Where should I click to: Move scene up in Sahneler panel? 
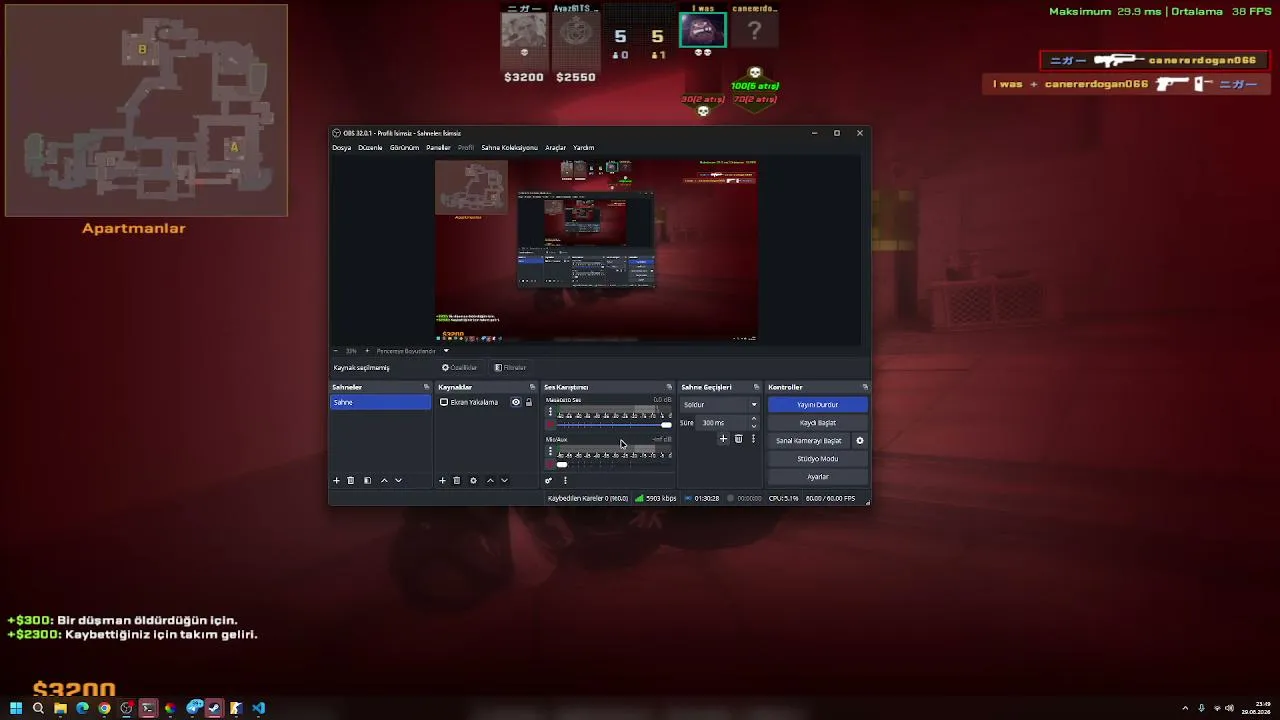coord(384,481)
